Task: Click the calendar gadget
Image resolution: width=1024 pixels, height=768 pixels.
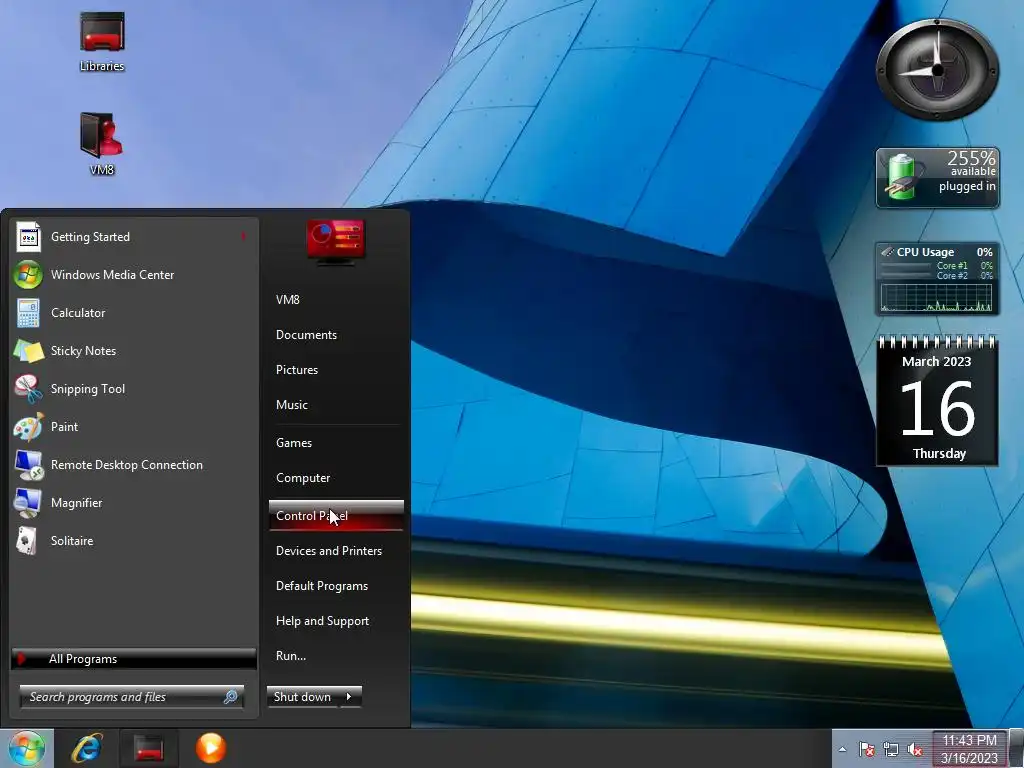Action: coord(937,400)
